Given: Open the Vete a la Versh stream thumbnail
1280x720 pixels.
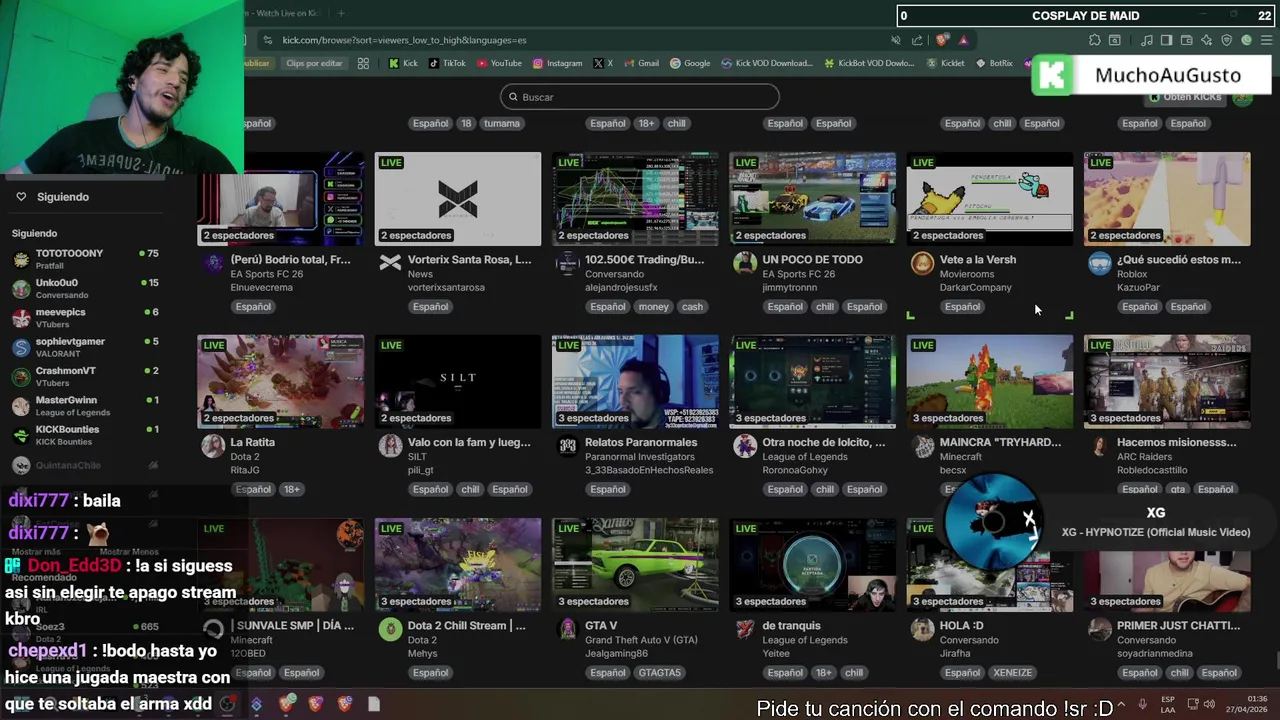Looking at the screenshot, I should pyautogui.click(x=989, y=199).
